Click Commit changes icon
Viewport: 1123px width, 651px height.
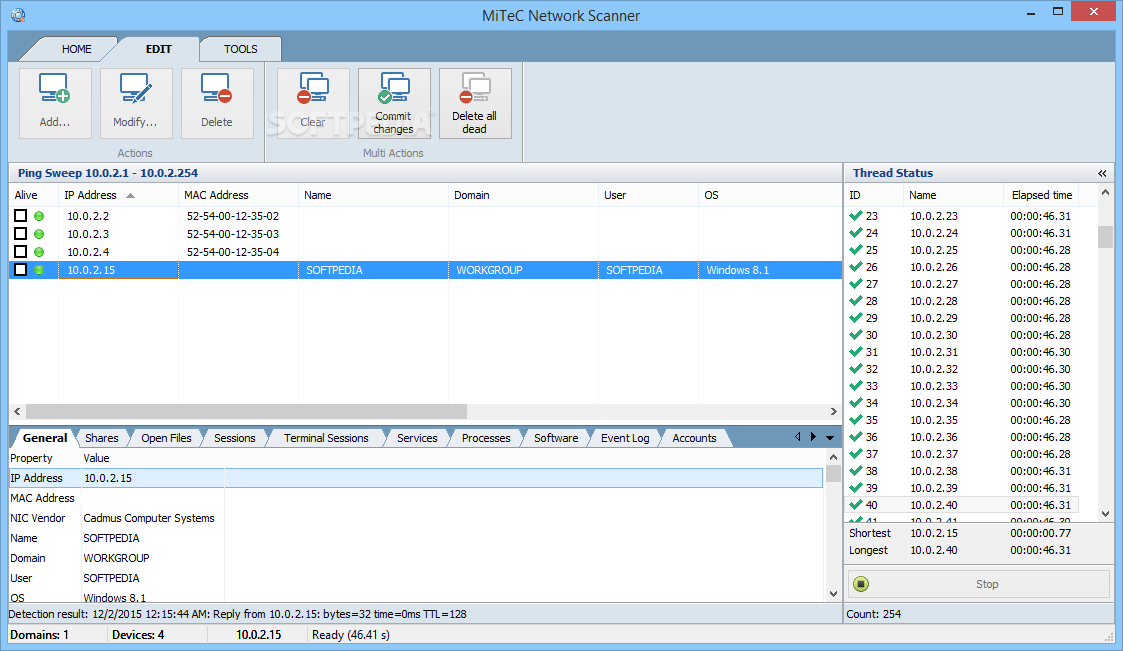point(394,89)
